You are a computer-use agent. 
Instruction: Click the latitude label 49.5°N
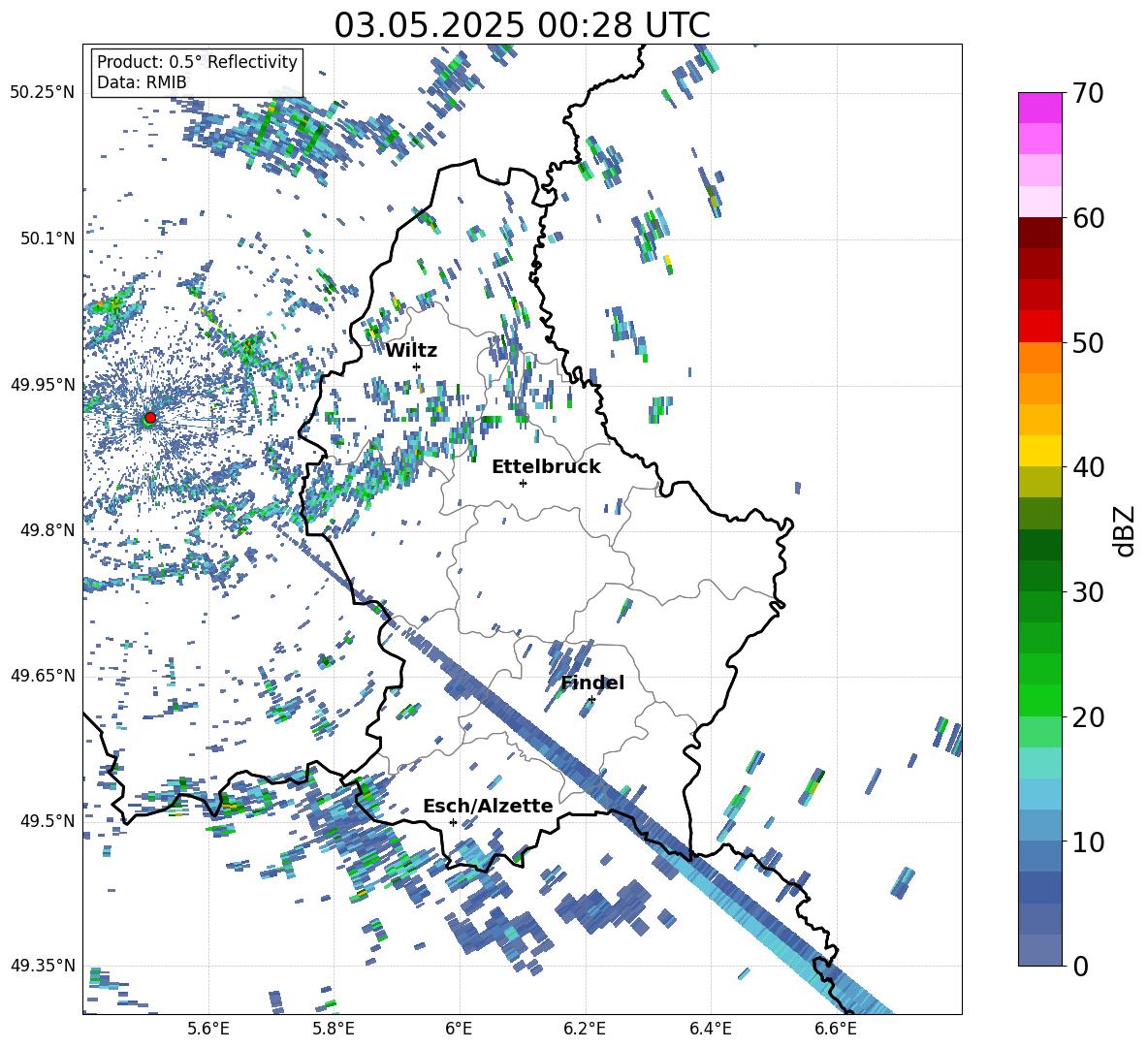[x=47, y=820]
